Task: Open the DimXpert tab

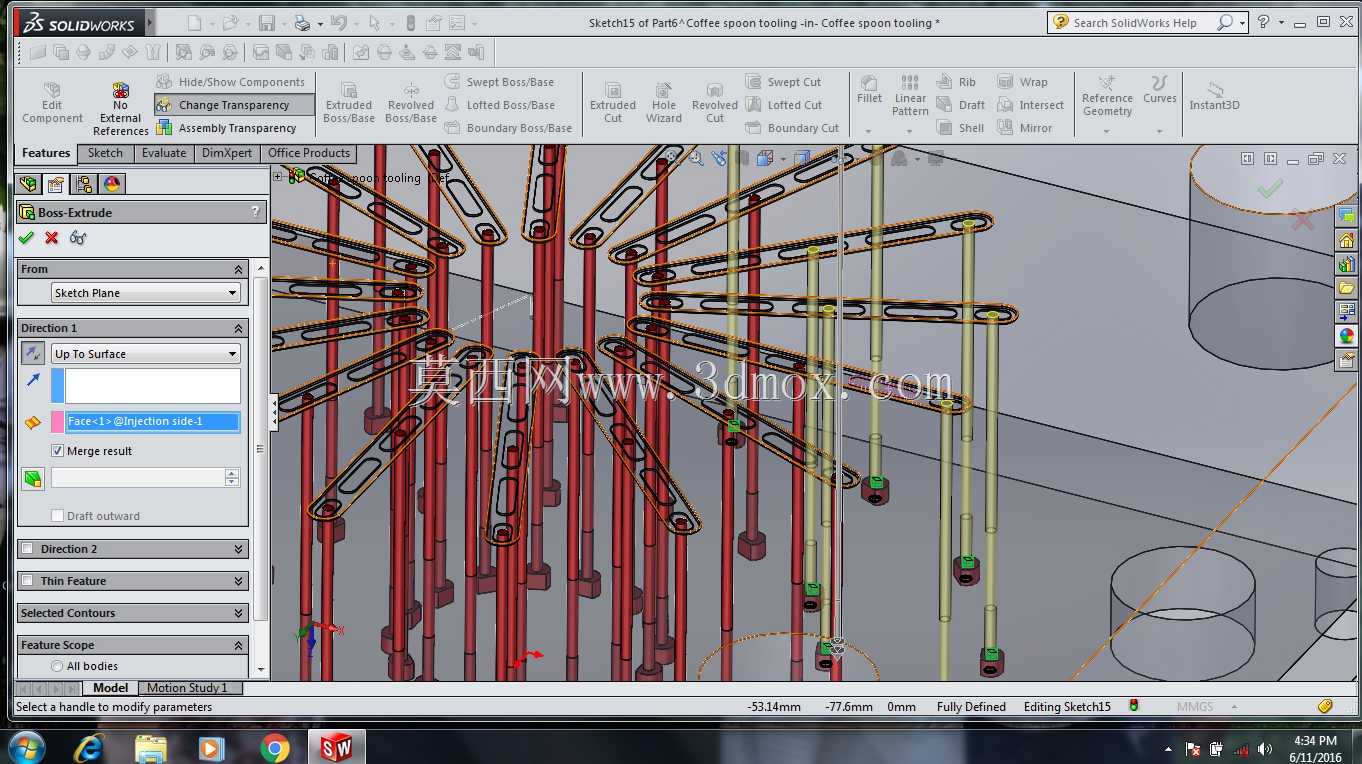Action: pyautogui.click(x=227, y=153)
